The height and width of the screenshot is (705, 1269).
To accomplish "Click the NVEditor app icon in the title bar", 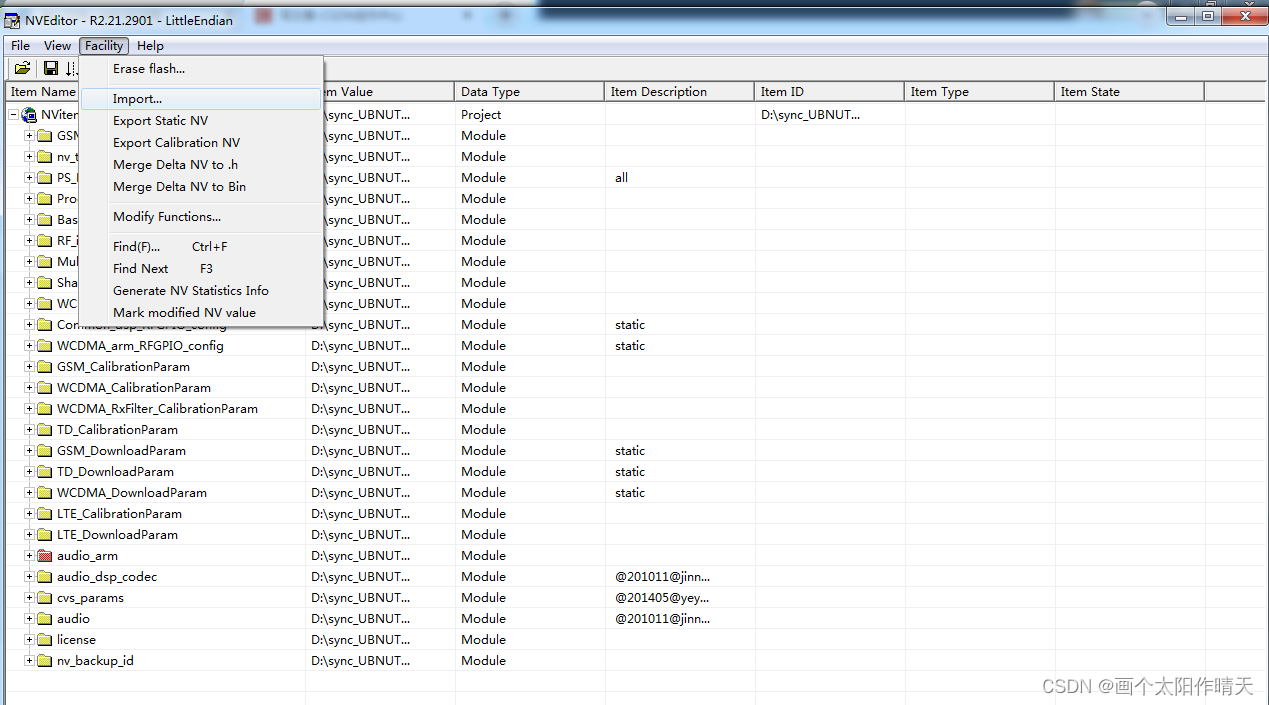I will point(13,20).
